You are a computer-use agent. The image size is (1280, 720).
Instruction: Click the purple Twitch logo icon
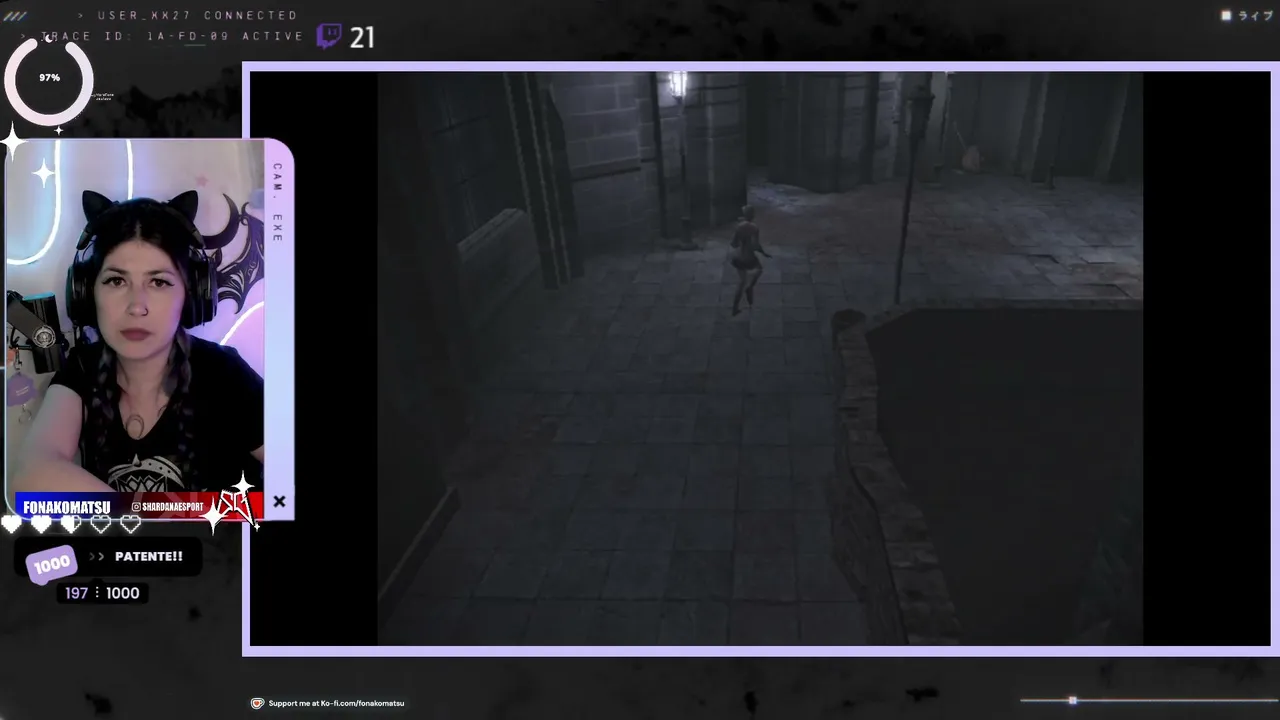coord(329,37)
